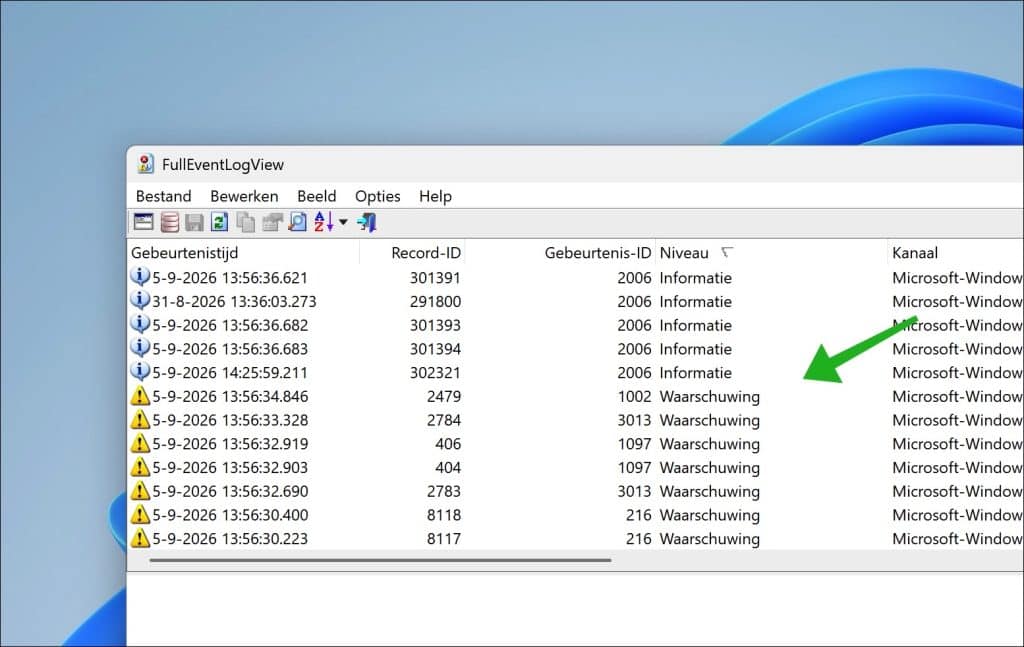Click warning icon of record 8118

coord(140,514)
